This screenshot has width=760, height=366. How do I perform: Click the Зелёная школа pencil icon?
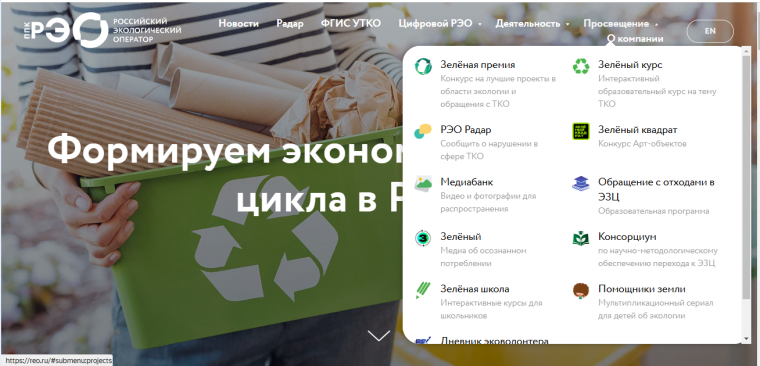pos(423,290)
